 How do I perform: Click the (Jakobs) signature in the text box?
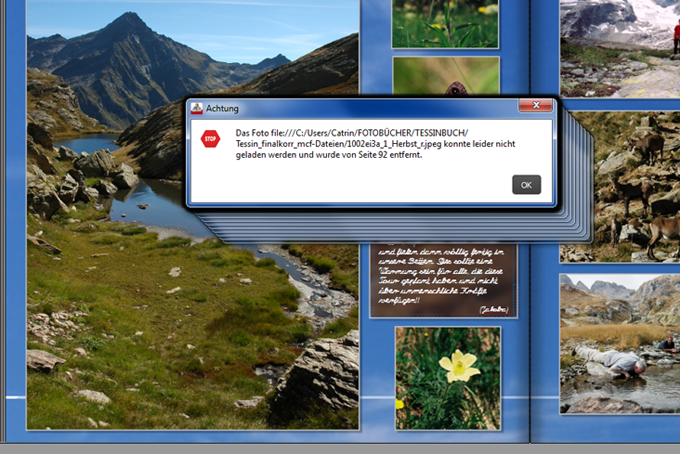click(494, 309)
